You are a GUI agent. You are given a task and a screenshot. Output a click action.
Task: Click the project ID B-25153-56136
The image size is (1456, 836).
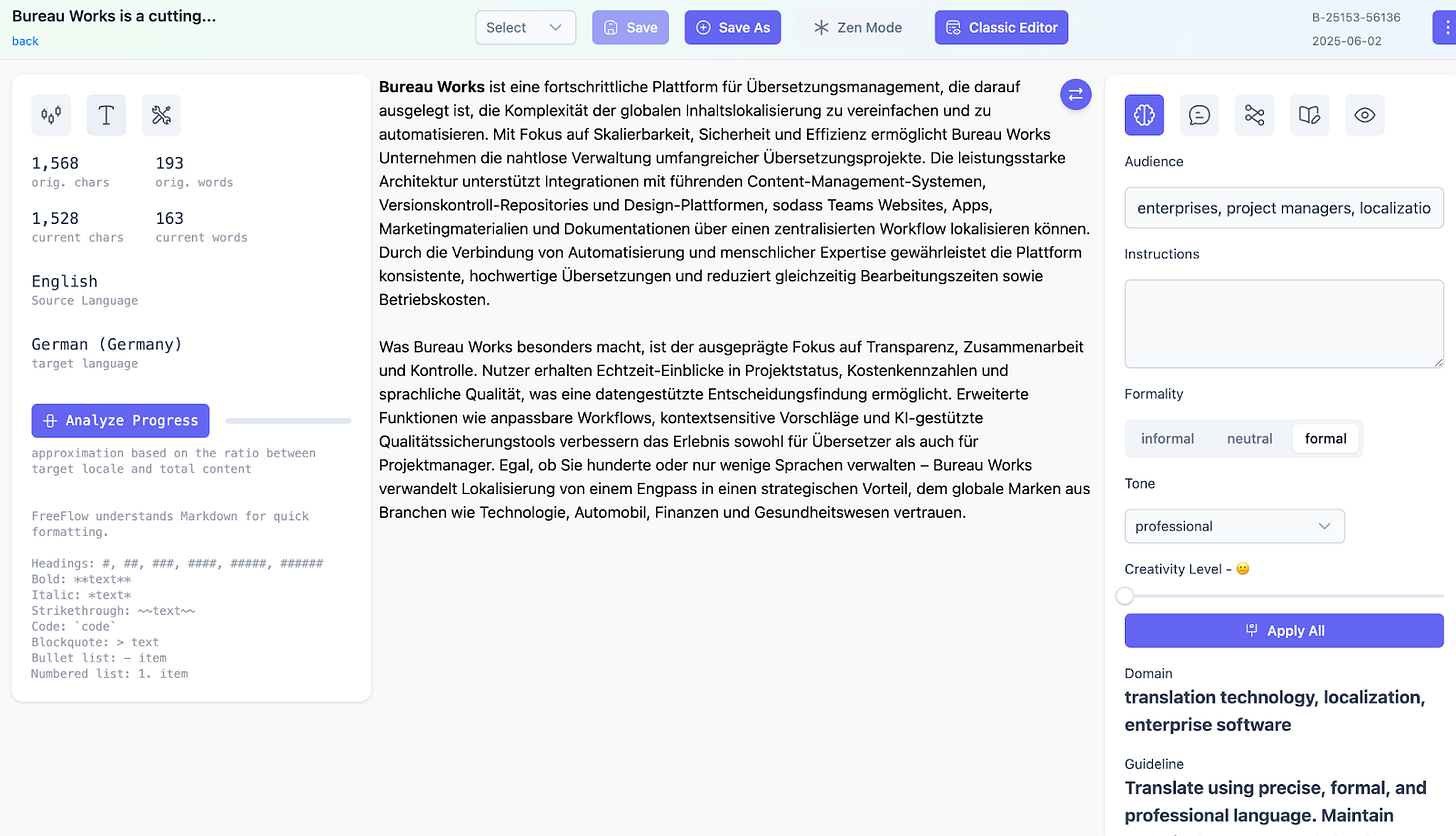point(1356,17)
